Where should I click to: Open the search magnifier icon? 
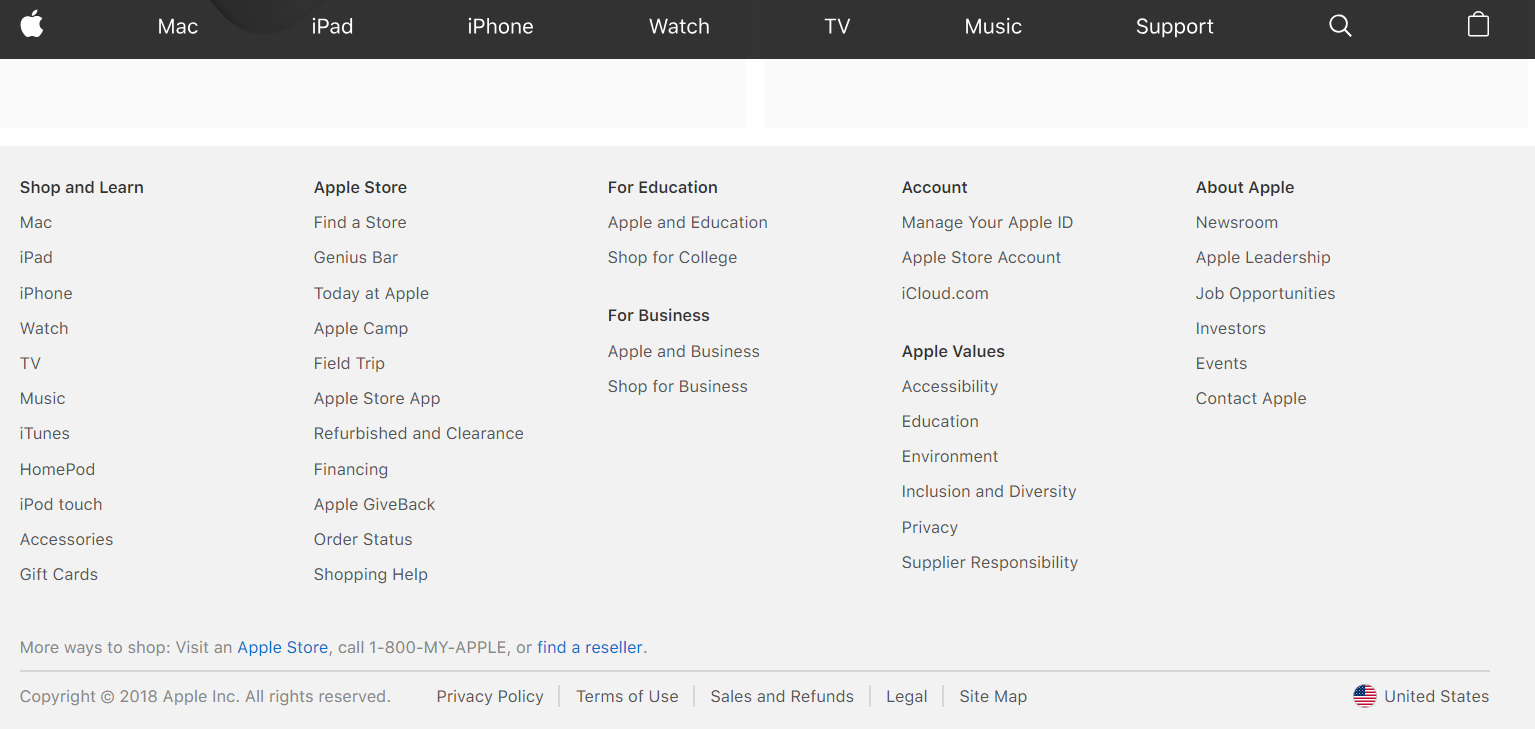(x=1340, y=26)
